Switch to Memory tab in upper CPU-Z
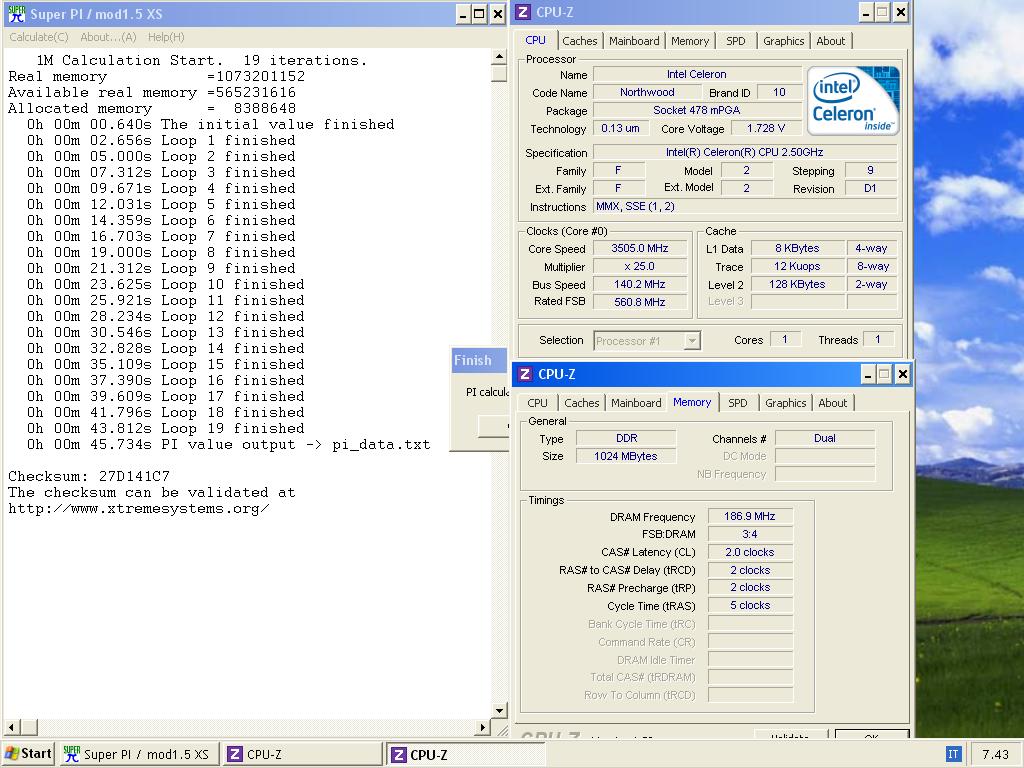This screenshot has width=1024, height=768. coord(690,41)
